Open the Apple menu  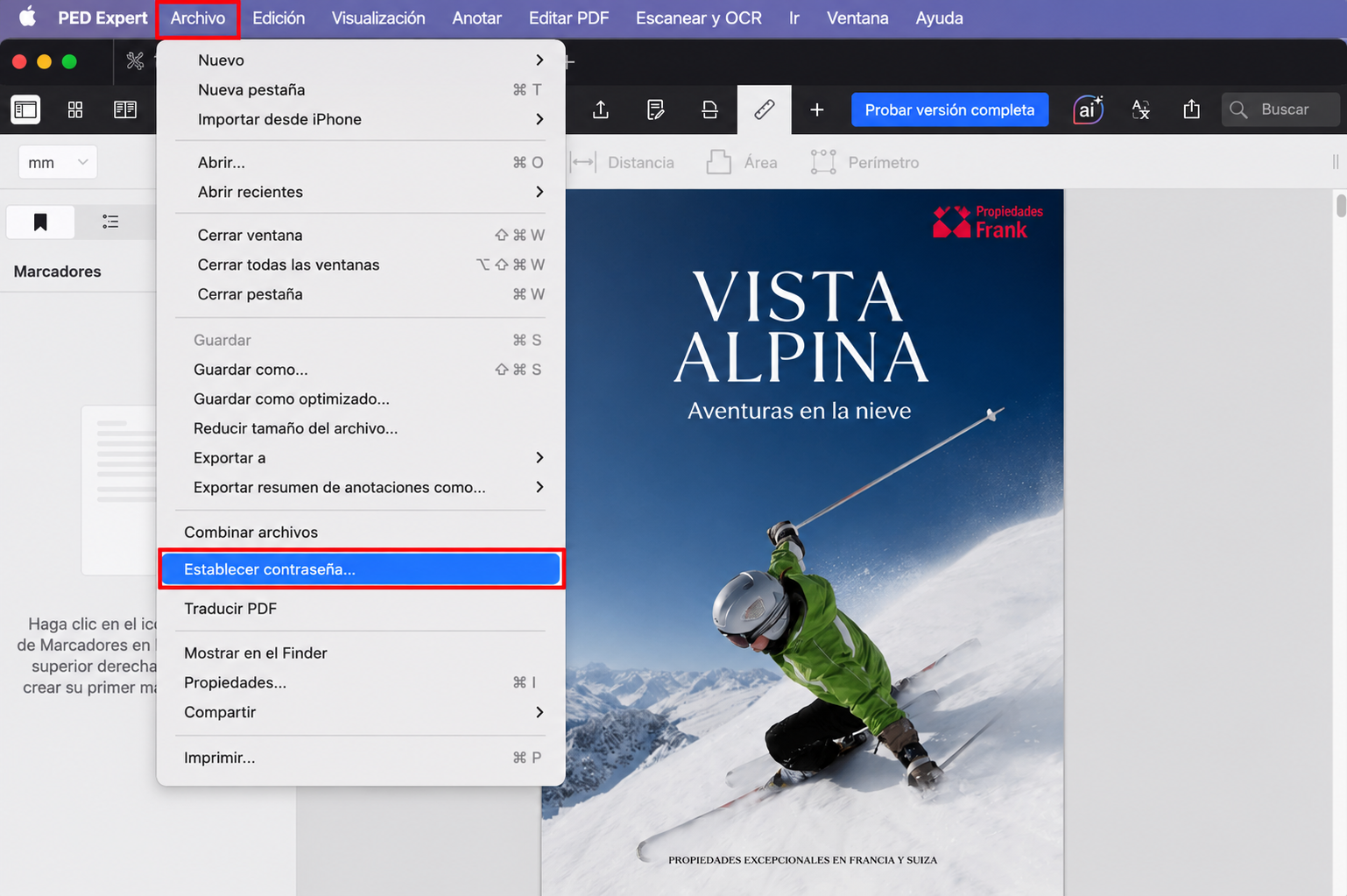coord(27,18)
